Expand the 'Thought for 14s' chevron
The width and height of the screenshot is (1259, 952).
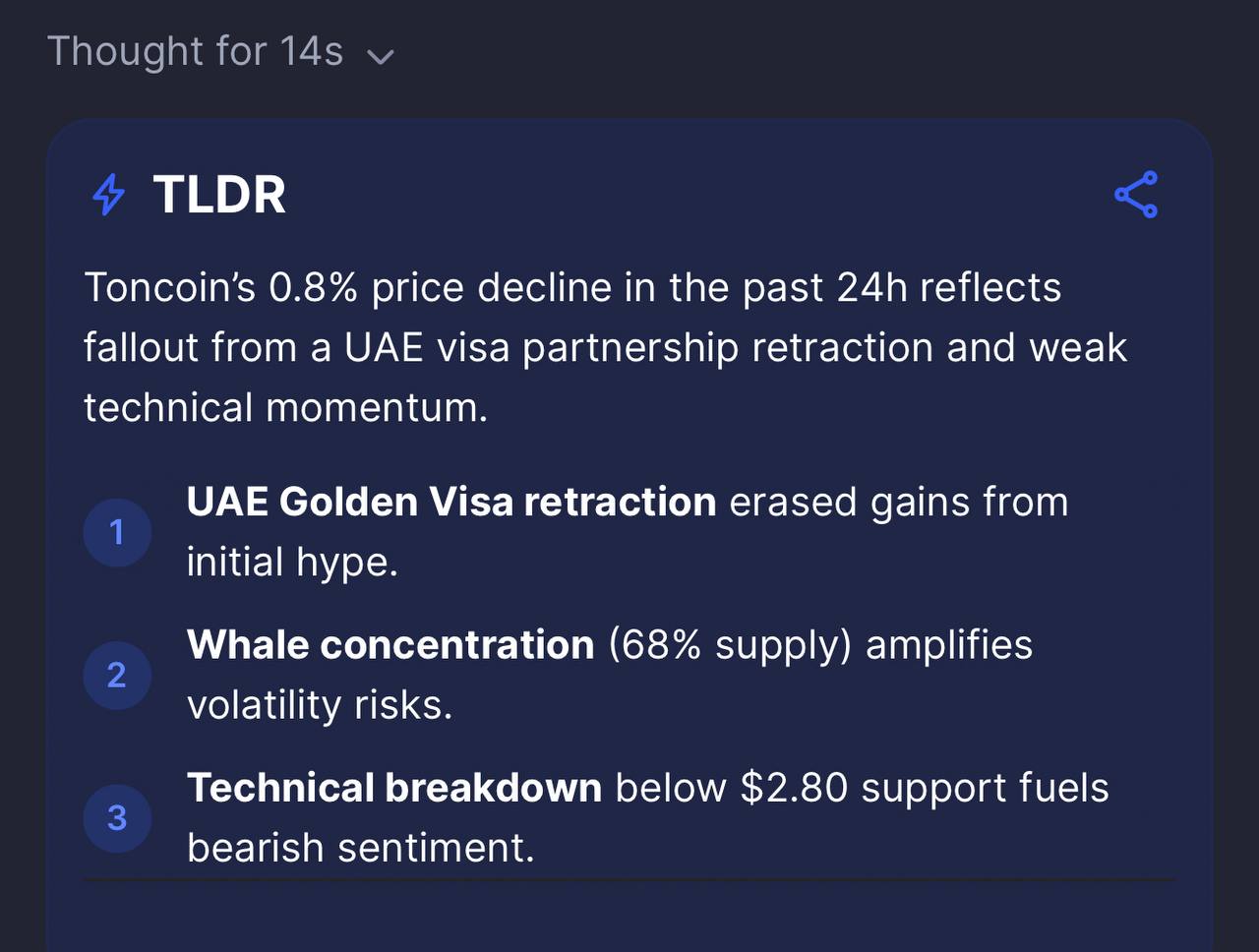tap(380, 56)
